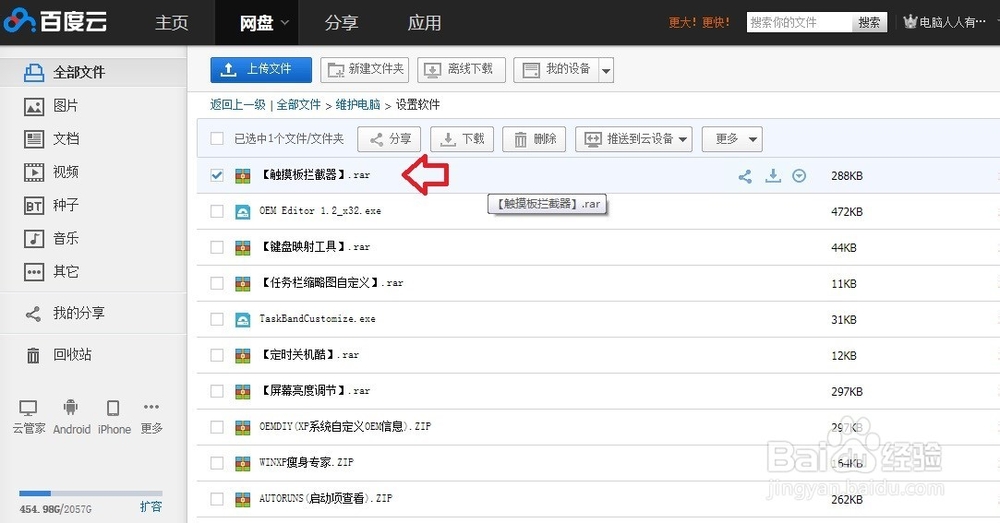Click the Baidu Cloud logo
1000x523 pixels.
(x=55, y=21)
